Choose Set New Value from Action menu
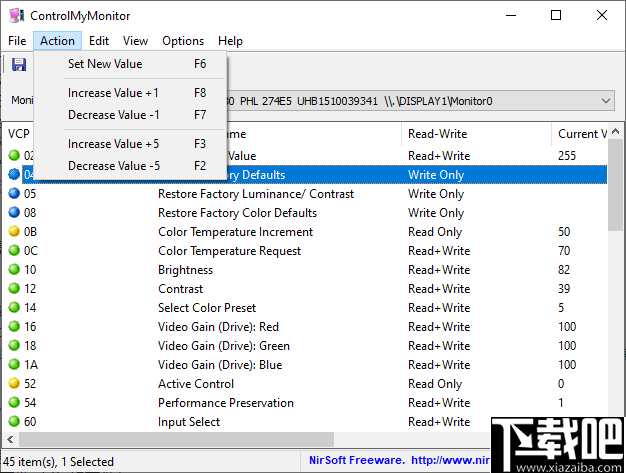Viewport: 626px width, 473px height. tap(131, 64)
